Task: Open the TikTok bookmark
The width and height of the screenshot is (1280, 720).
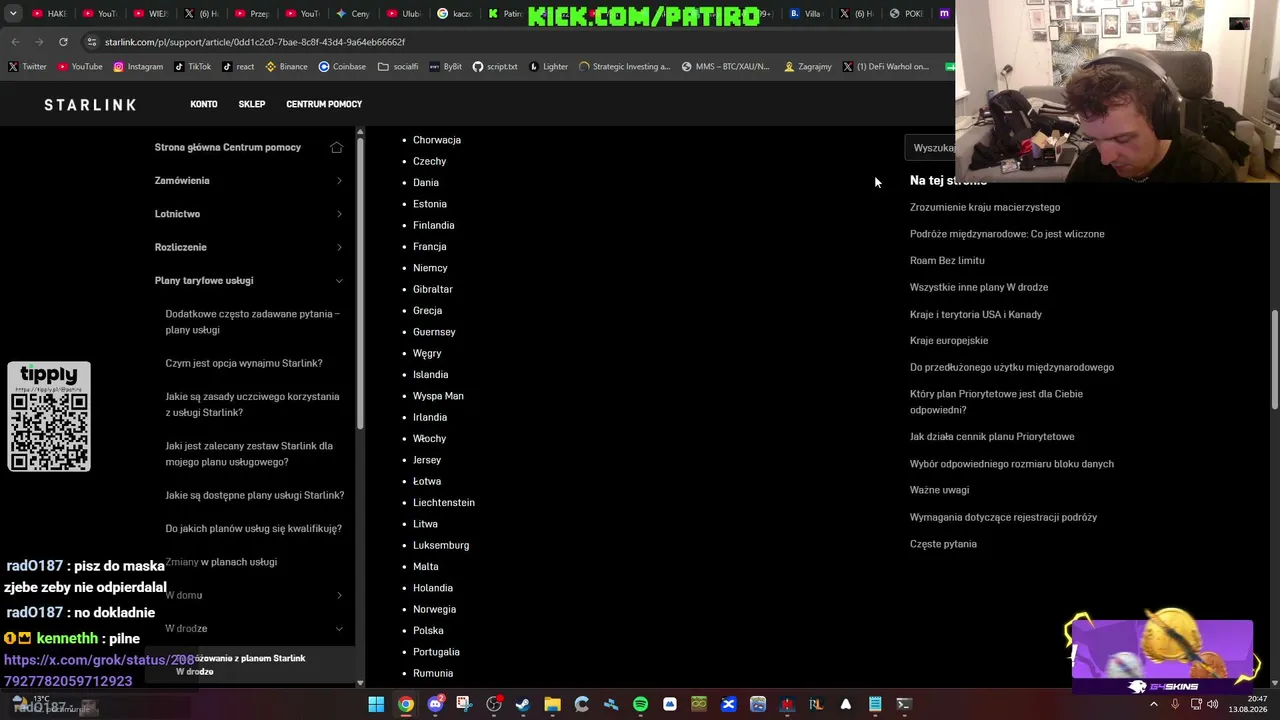Action: tap(192, 67)
